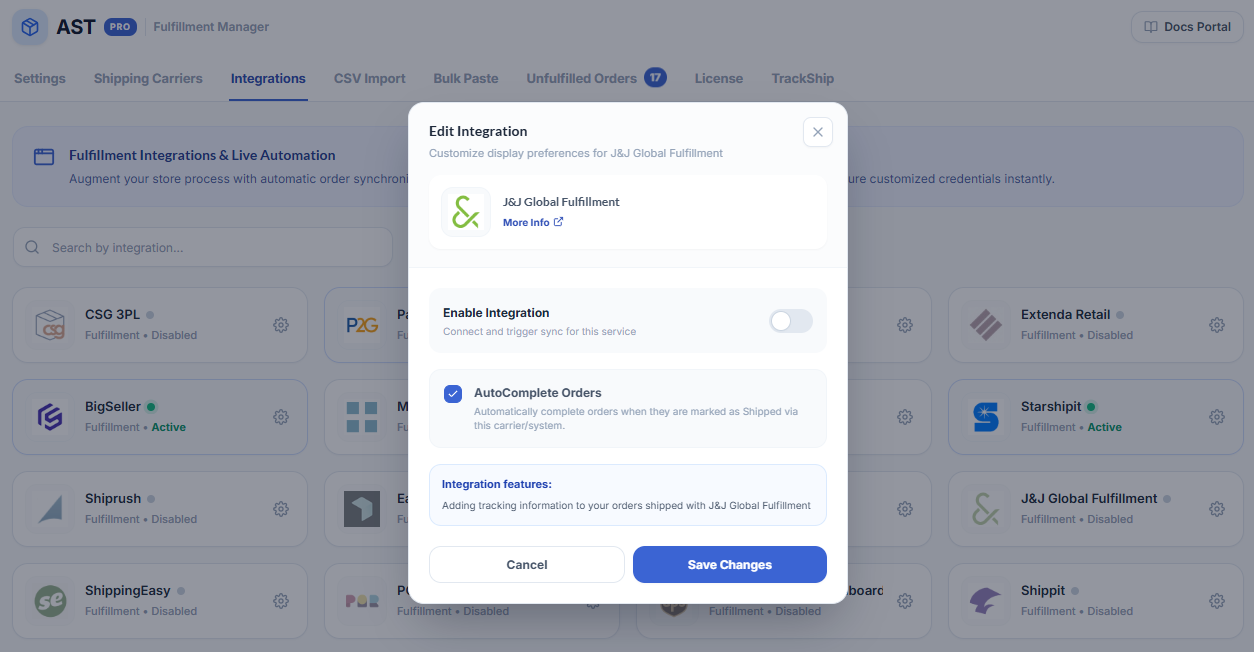Viewport: 1254px width, 652px height.
Task: Toggle the Enable Integration switch
Action: pyautogui.click(x=791, y=321)
